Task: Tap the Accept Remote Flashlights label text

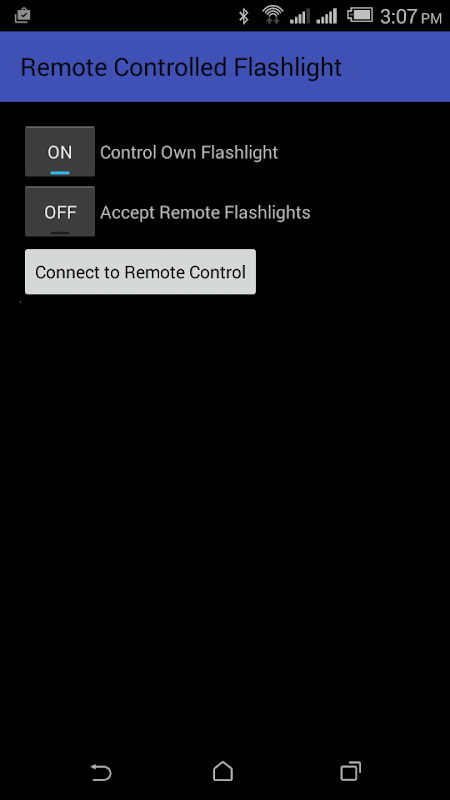Action: coord(205,212)
